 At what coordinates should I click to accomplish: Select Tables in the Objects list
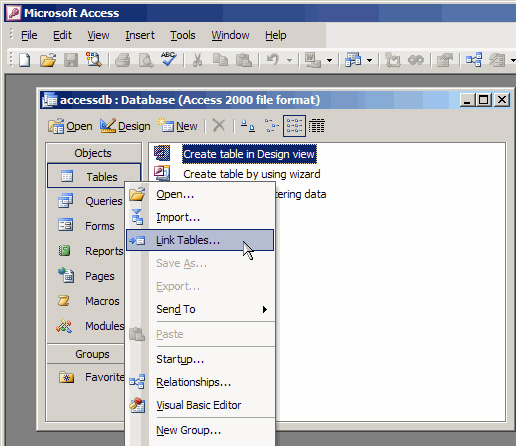[94, 176]
